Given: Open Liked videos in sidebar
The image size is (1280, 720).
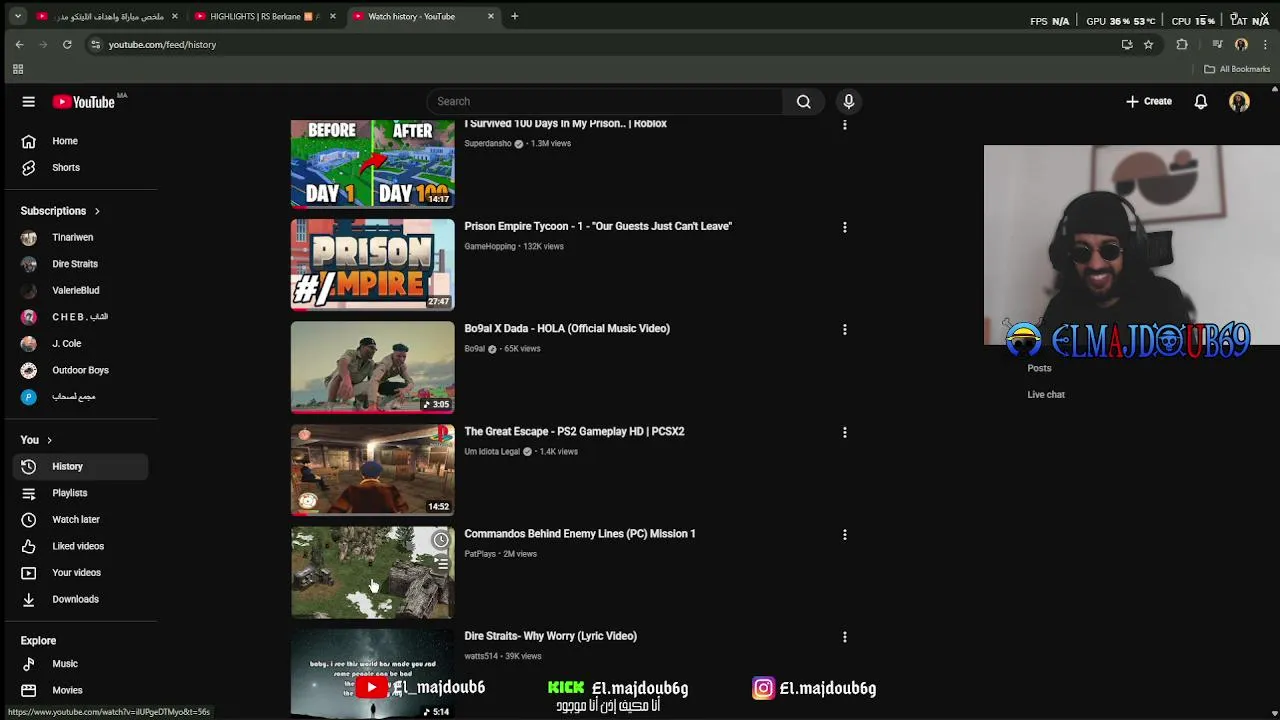Looking at the screenshot, I should 80,546.
